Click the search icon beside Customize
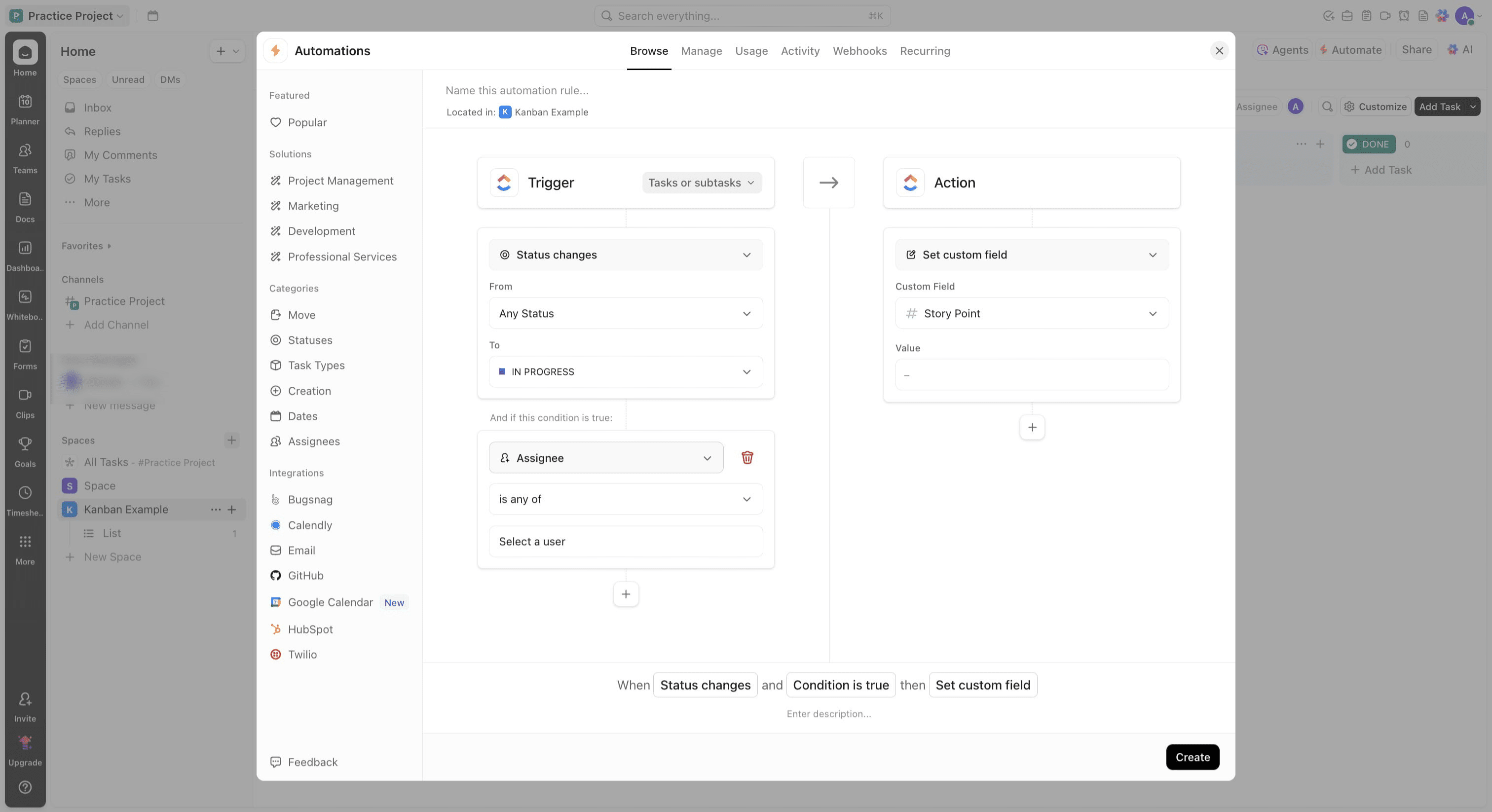1492x812 pixels. point(1327,106)
